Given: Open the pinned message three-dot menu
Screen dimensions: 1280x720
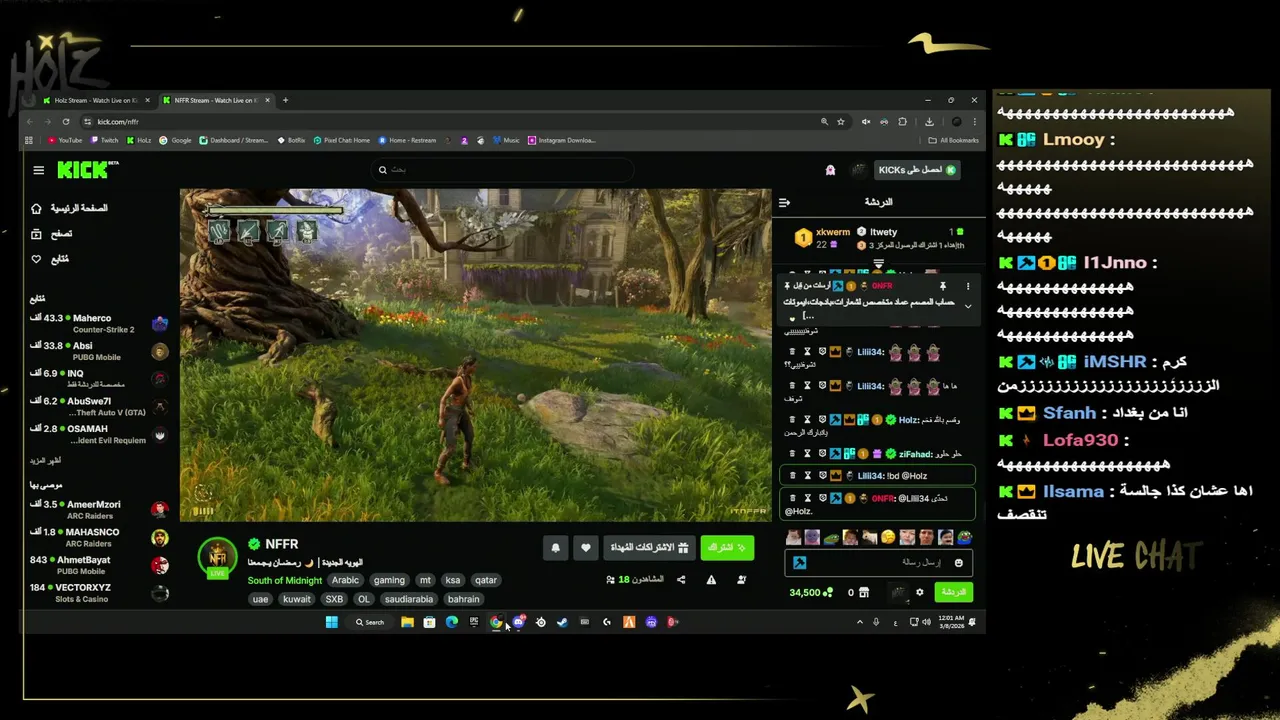Looking at the screenshot, I should [x=967, y=286].
